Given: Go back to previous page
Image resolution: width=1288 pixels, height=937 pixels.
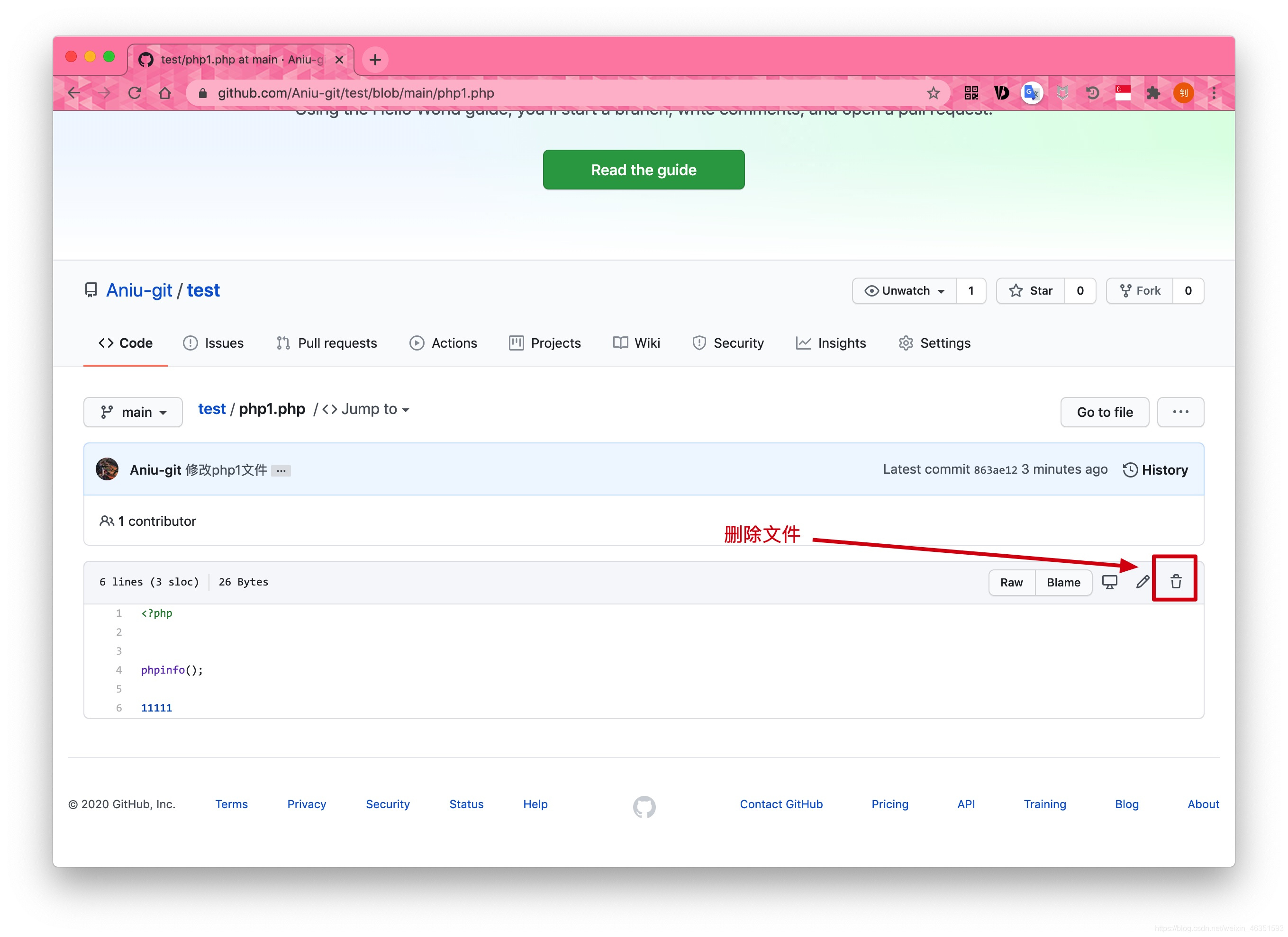Looking at the screenshot, I should pyautogui.click(x=74, y=93).
